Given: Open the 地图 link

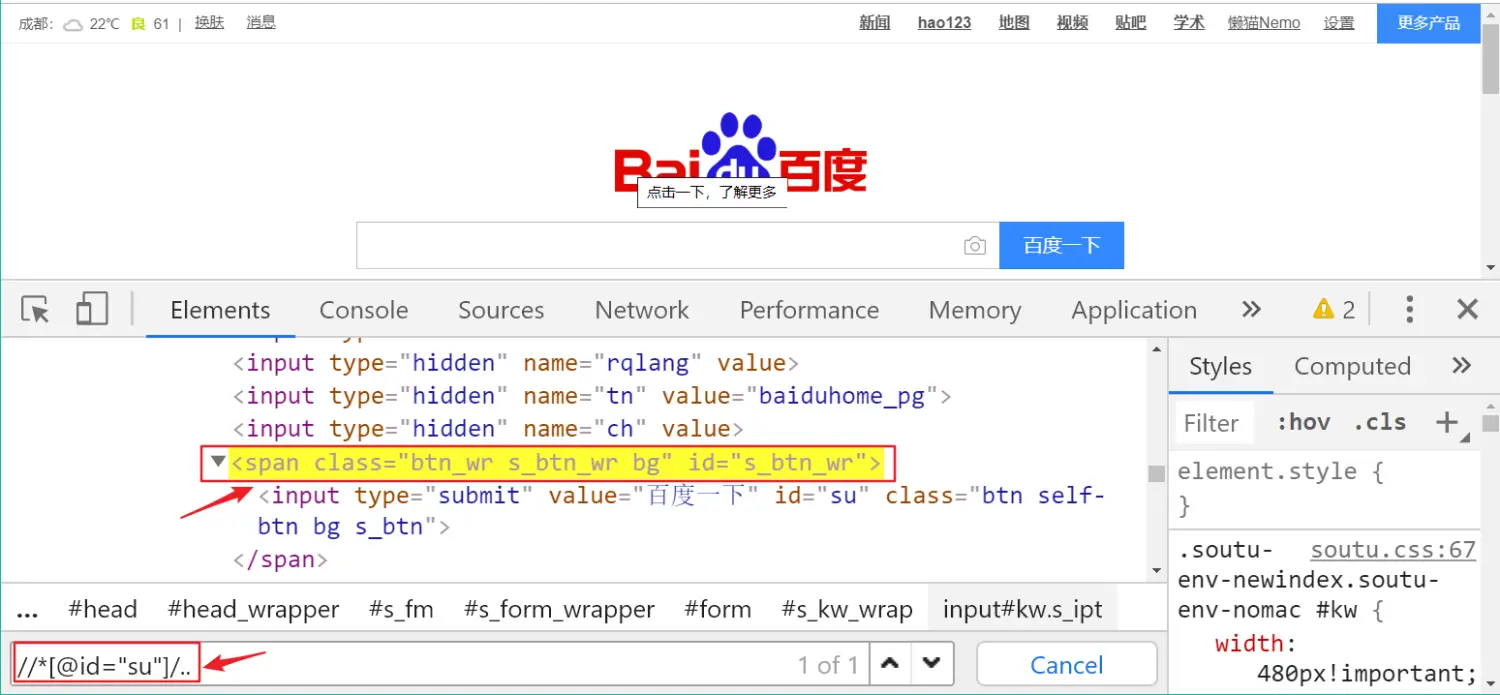Looking at the screenshot, I should [x=1014, y=23].
